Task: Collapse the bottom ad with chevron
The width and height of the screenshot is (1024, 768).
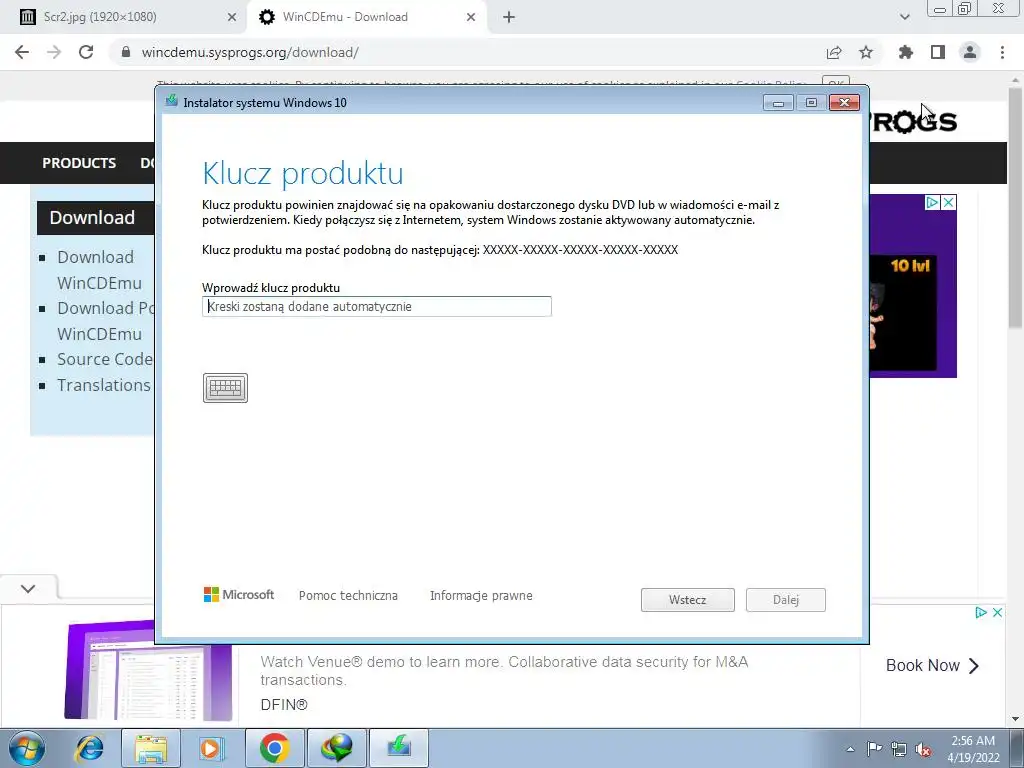Action: [x=28, y=588]
